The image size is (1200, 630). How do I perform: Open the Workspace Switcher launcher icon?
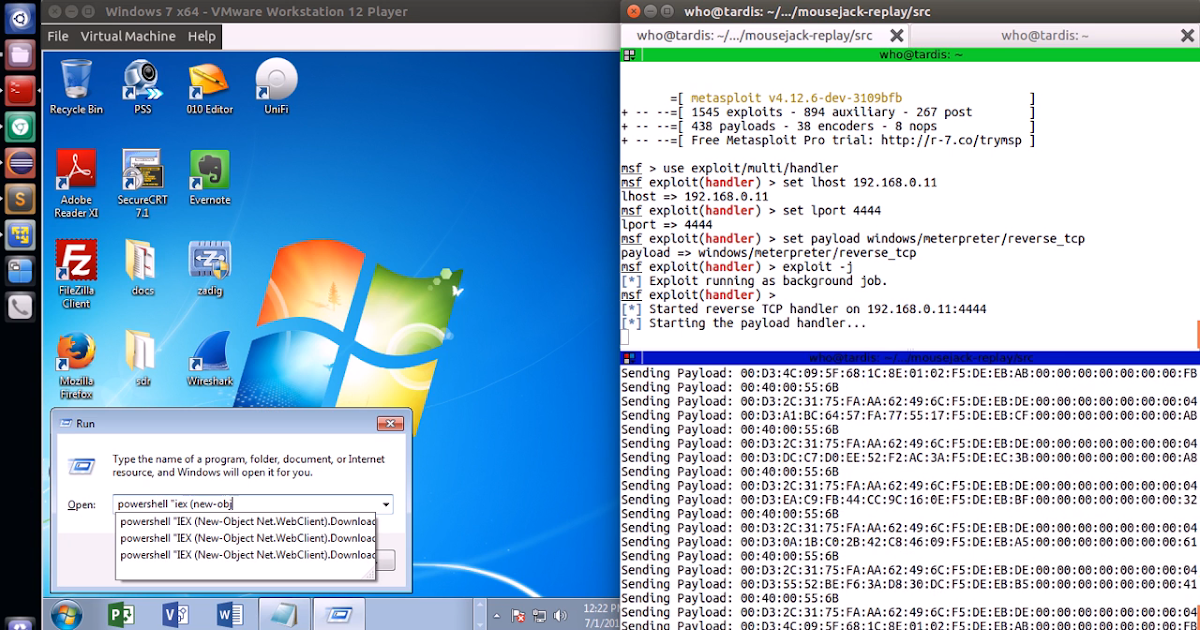(x=20, y=271)
